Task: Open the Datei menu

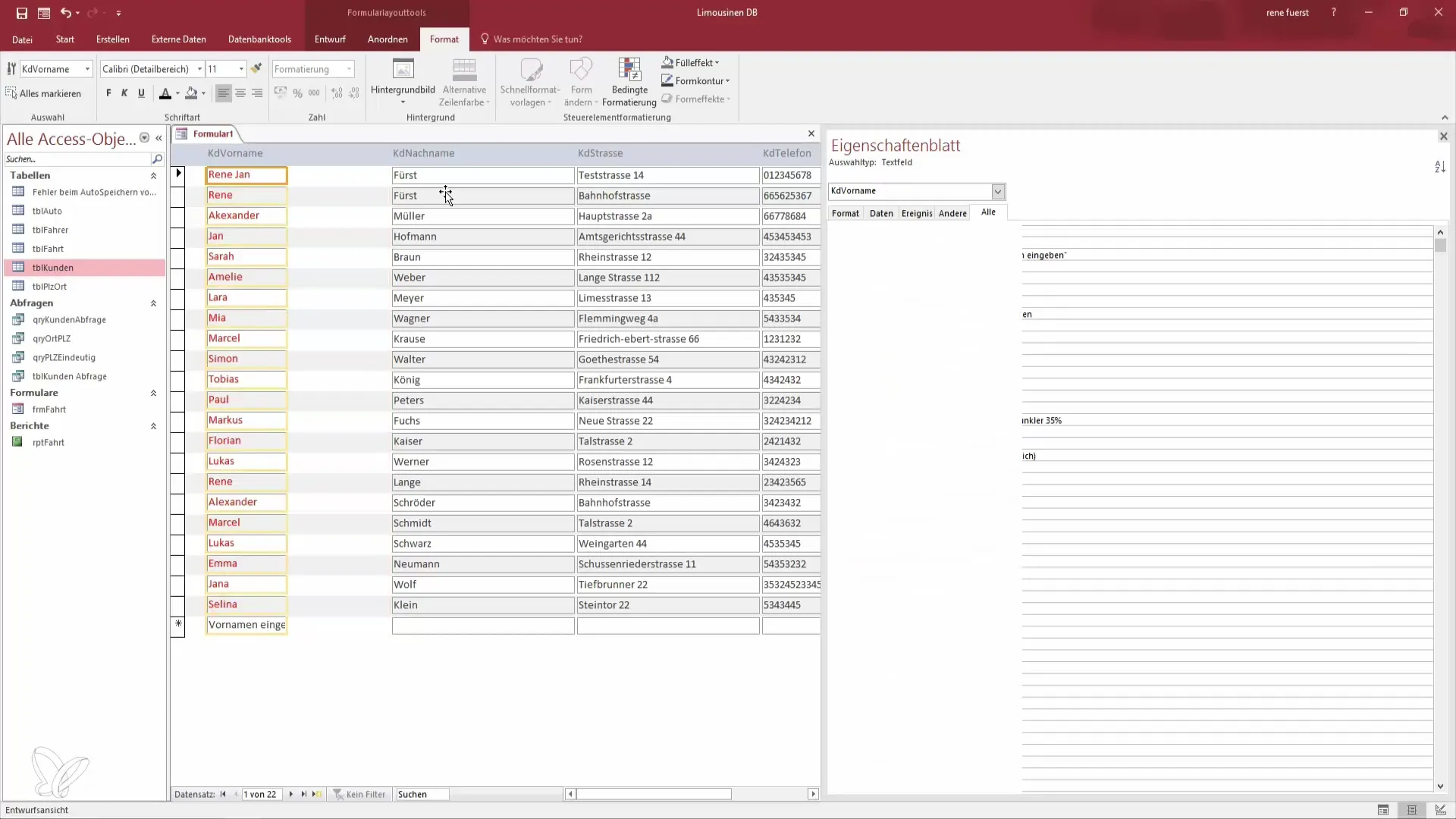Action: [22, 39]
